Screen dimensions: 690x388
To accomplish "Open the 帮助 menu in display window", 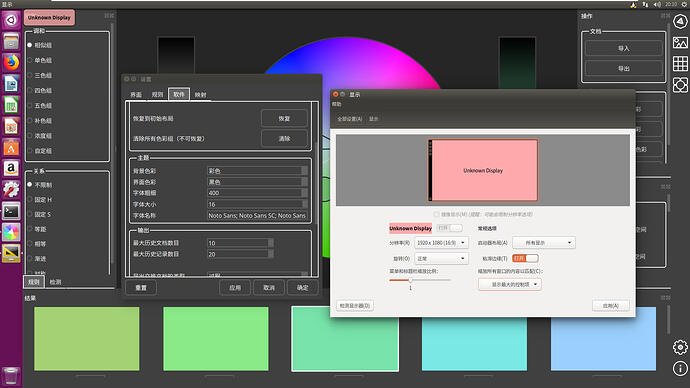I will [x=337, y=104].
